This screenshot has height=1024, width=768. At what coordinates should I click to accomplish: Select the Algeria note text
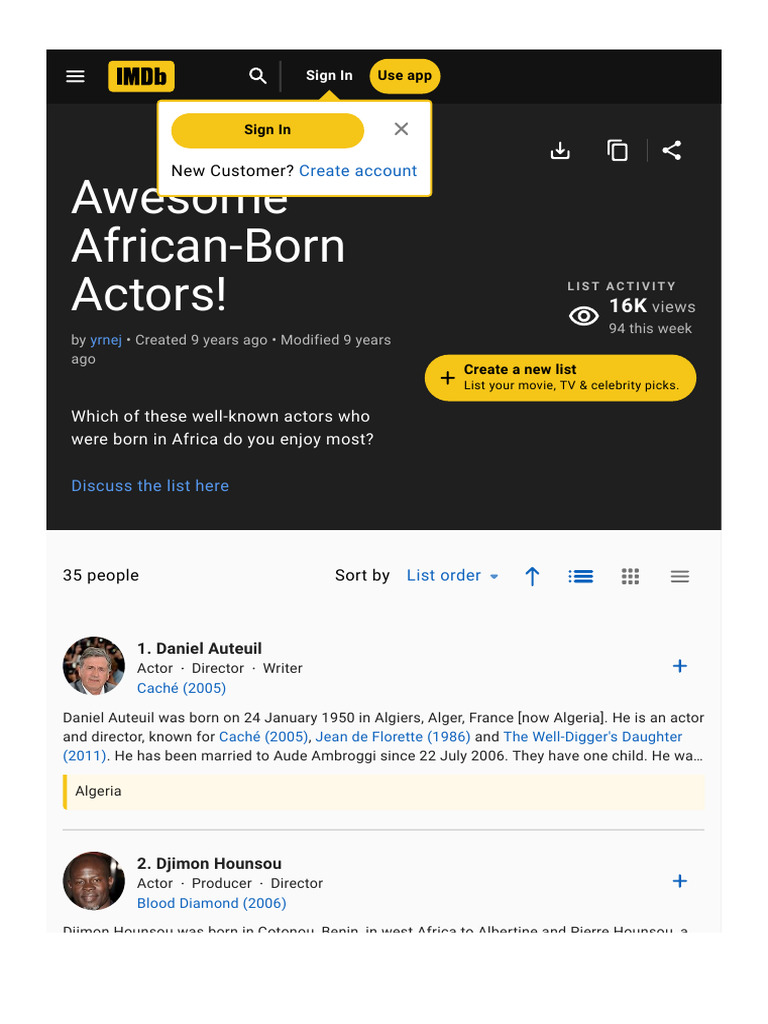pos(98,791)
